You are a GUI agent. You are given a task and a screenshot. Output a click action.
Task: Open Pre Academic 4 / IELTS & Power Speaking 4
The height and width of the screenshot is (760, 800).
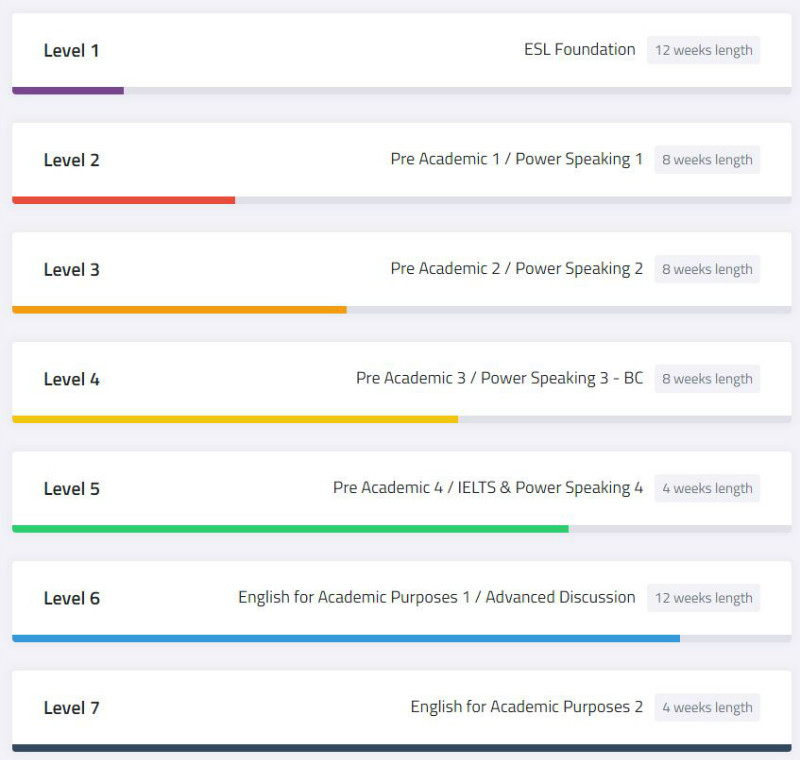pos(488,488)
